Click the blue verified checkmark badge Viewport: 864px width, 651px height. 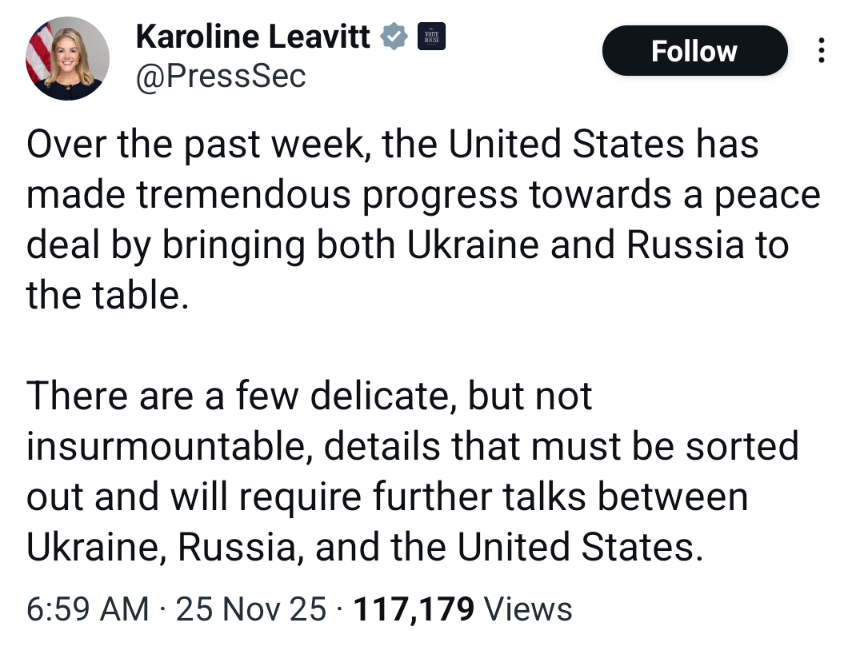coord(394,38)
